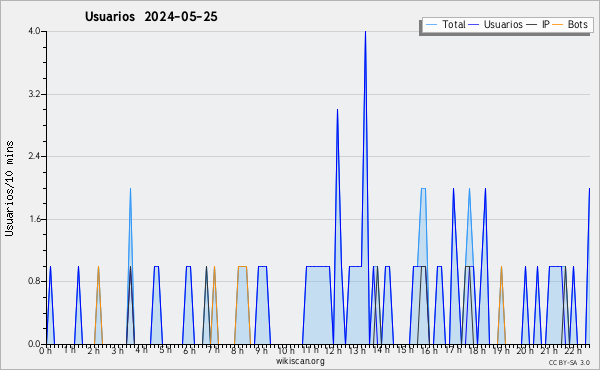Click the chart title Usuarios 2024-05-25

(x=151, y=17)
